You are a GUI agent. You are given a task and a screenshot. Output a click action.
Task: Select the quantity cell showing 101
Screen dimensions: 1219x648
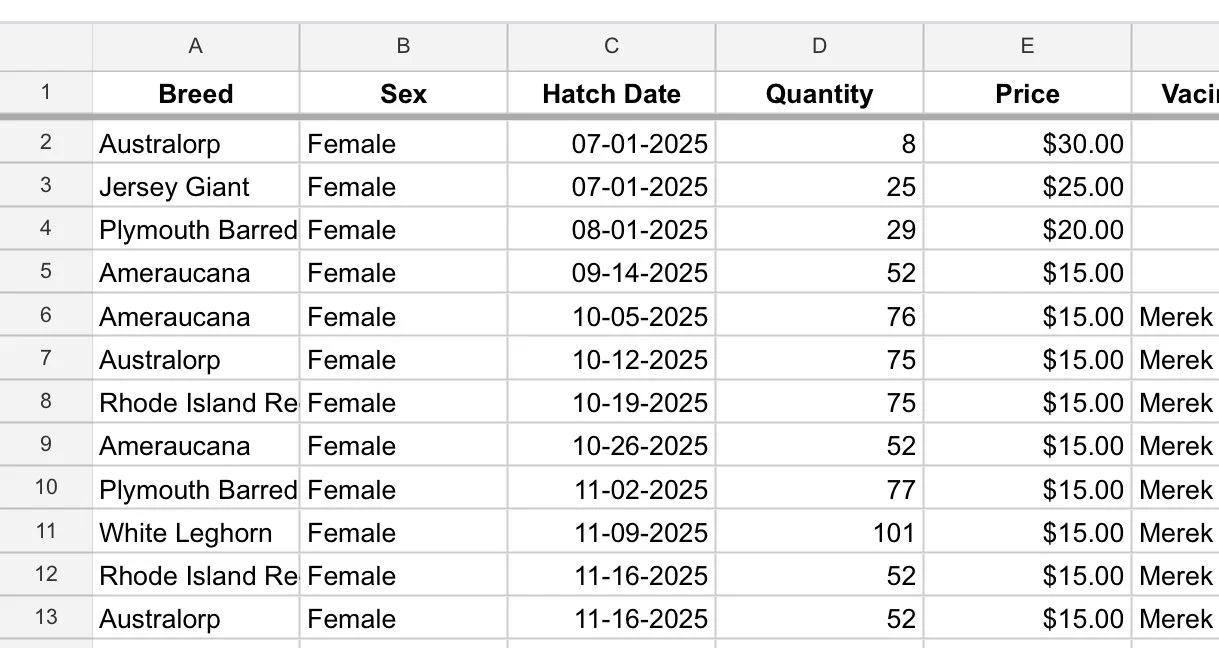(819, 532)
